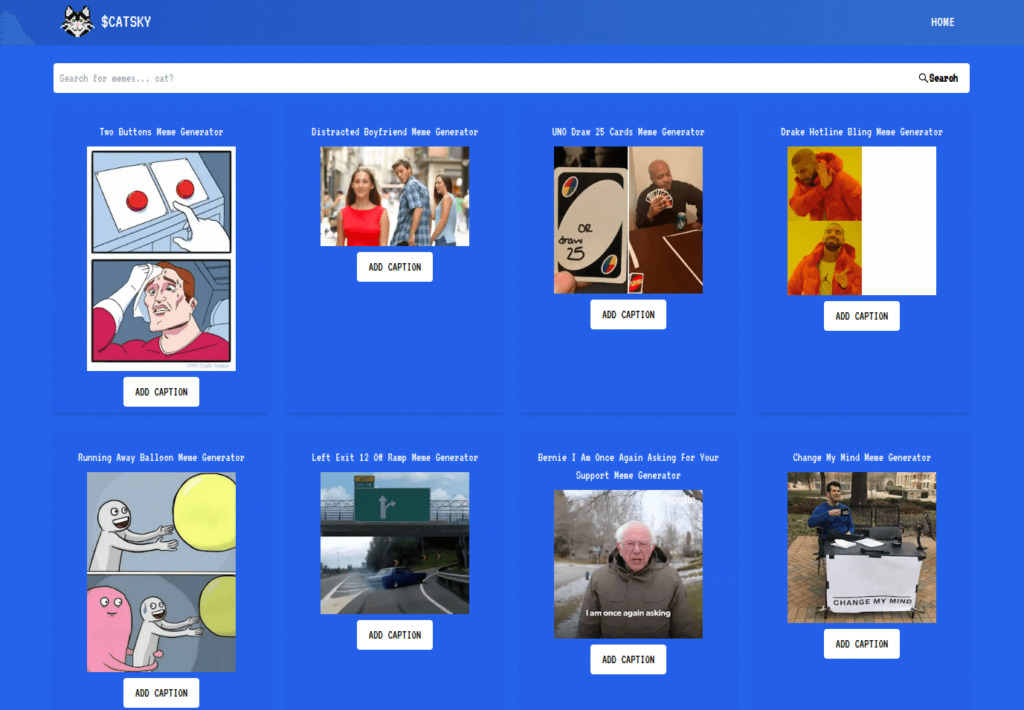Click the magnifier Search button
Image resolution: width=1024 pixels, height=710 pixels.
pos(938,78)
